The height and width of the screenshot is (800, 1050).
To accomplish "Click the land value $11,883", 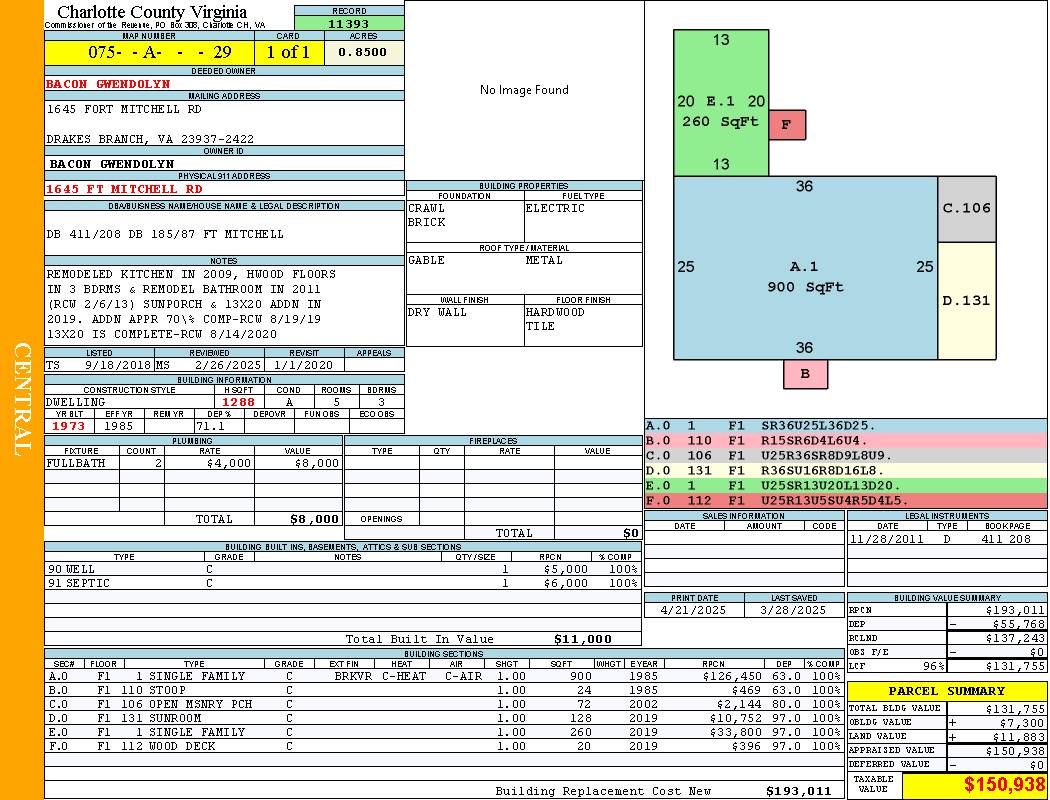I will click(1019, 737).
